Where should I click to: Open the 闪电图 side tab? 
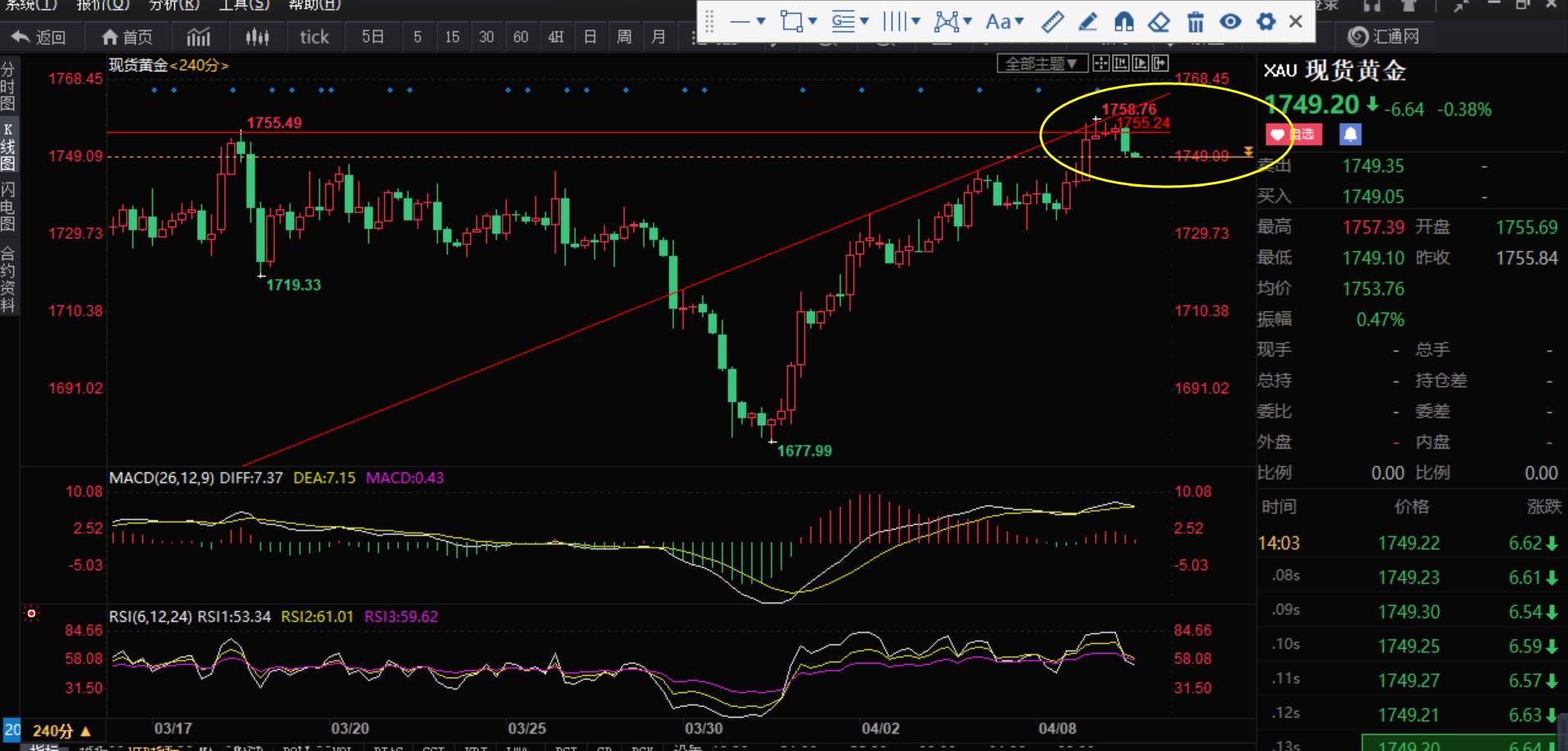click(8, 206)
